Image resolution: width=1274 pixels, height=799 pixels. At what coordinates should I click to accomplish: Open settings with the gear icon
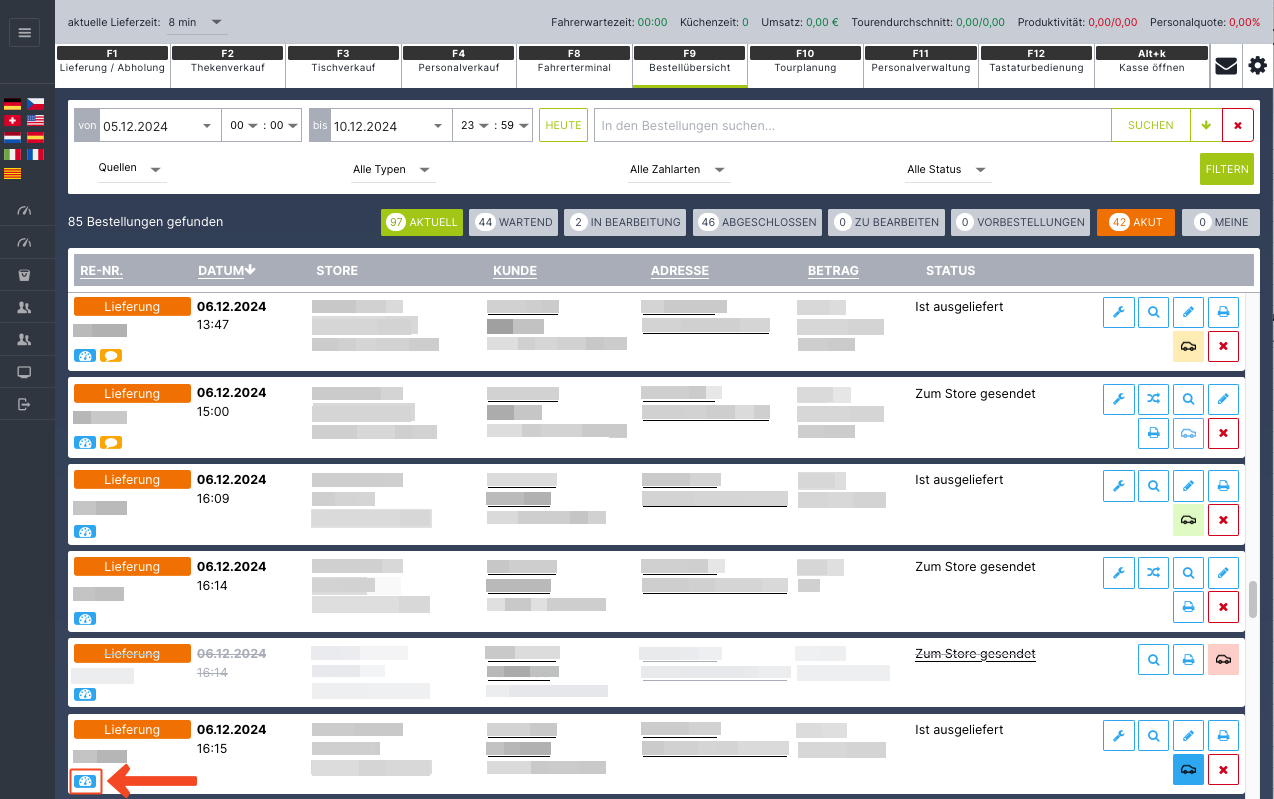pos(1257,67)
